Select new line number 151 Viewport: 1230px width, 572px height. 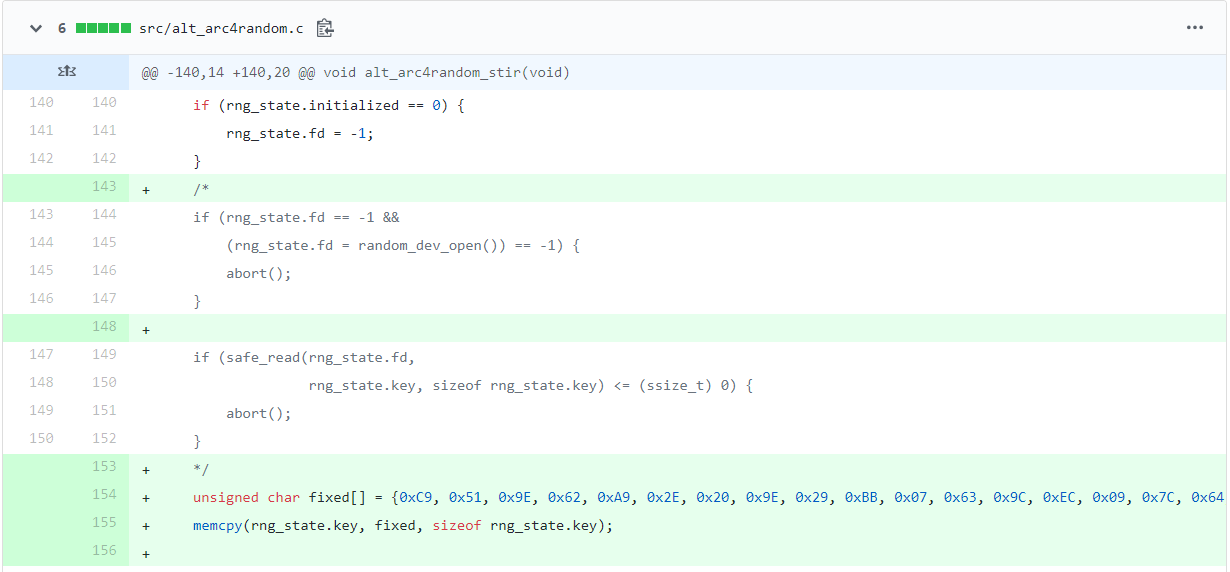[x=104, y=410]
